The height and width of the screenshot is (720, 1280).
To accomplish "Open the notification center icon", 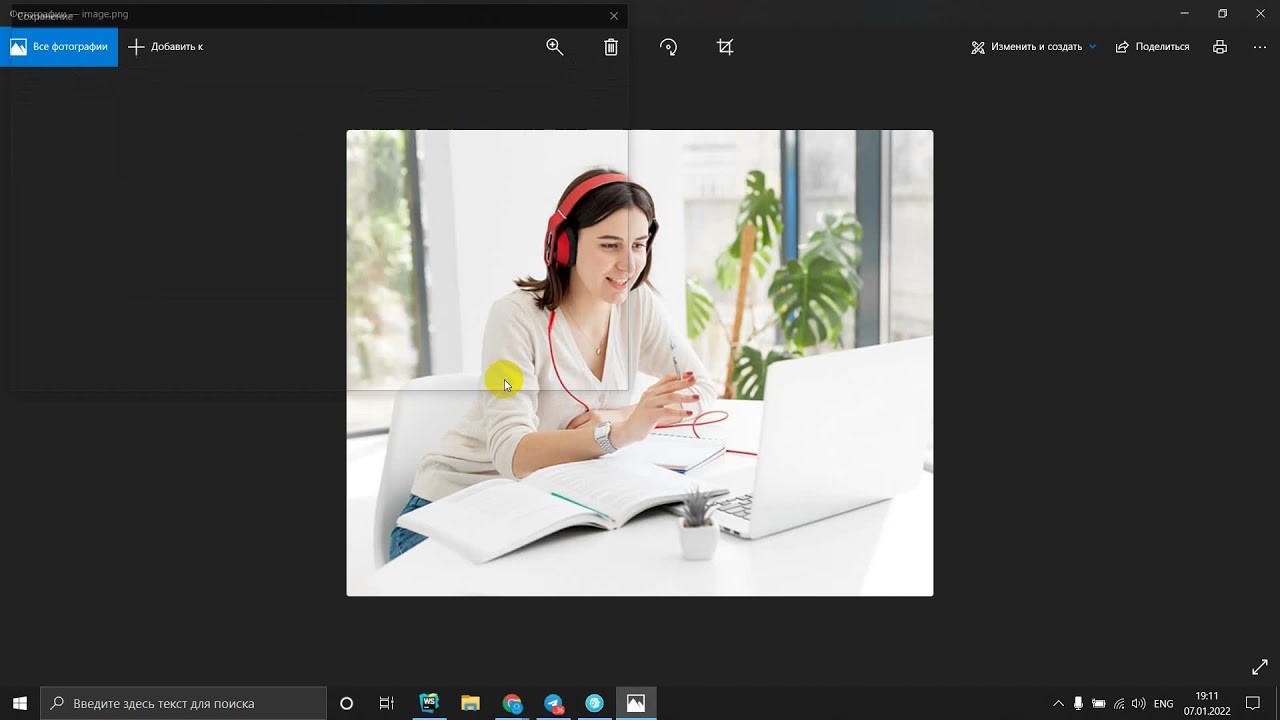I will pos(1253,704).
